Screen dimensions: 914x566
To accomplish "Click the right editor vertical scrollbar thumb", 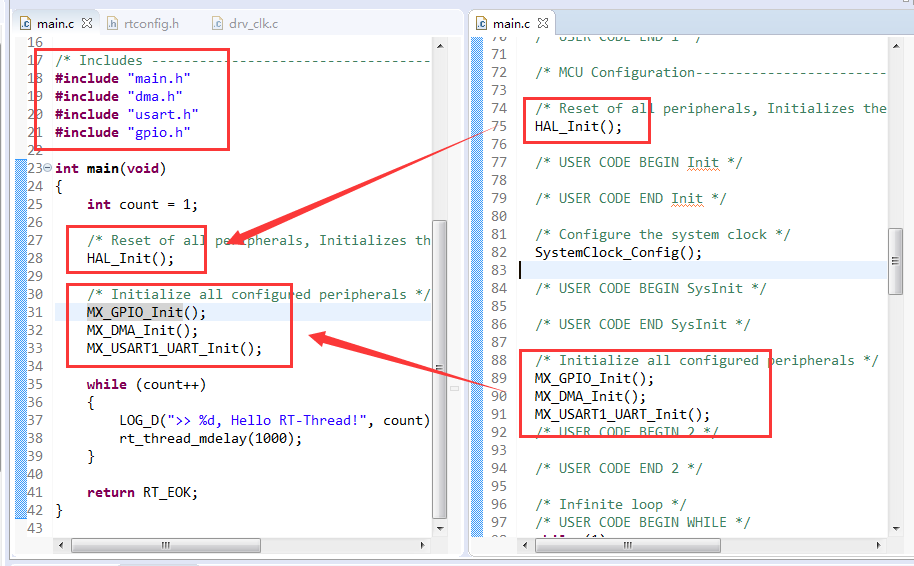I will pyautogui.click(x=896, y=260).
